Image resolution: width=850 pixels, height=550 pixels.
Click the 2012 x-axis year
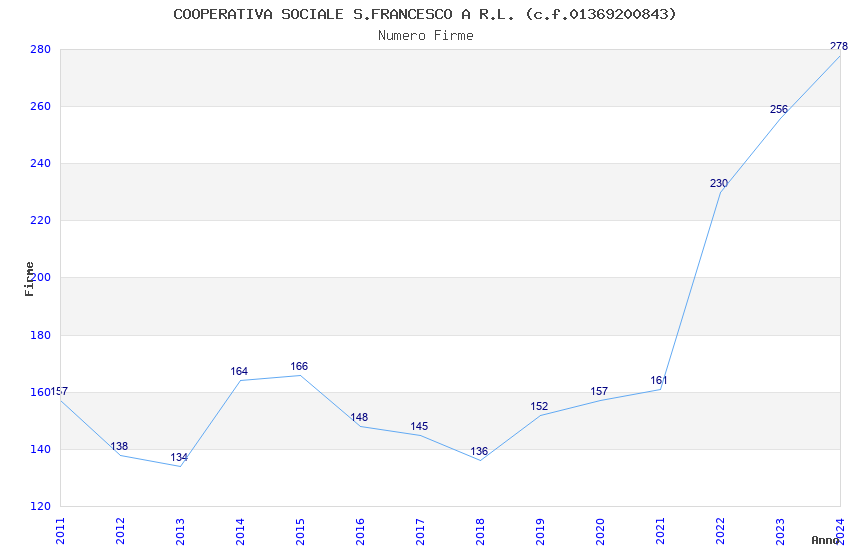120,531
